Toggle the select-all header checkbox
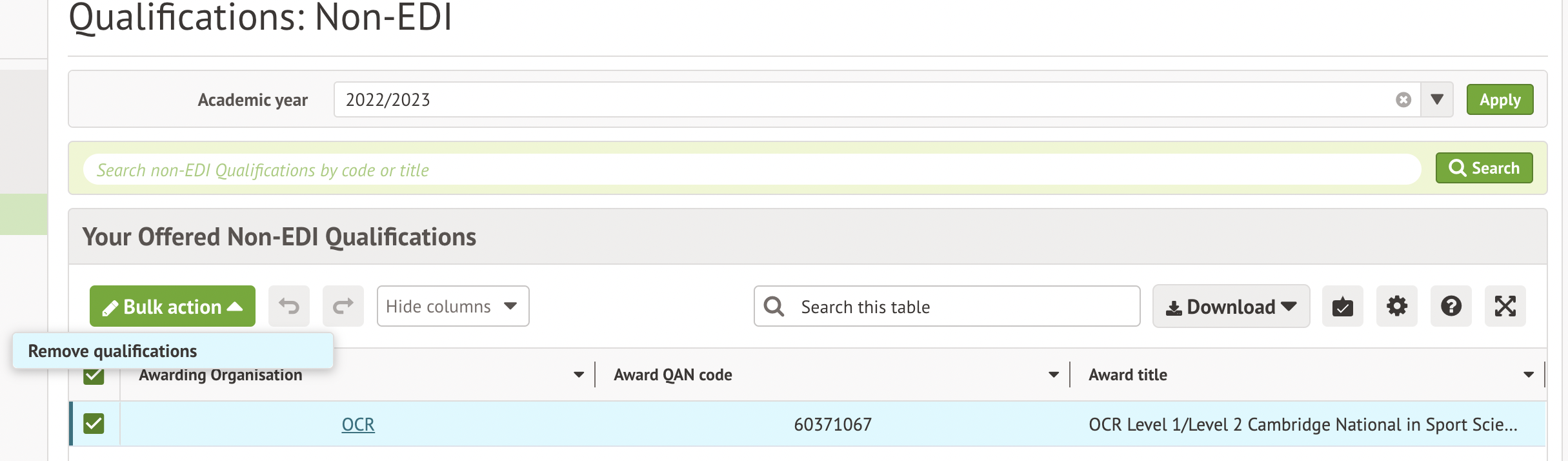This screenshot has width=1568, height=461. tap(94, 376)
